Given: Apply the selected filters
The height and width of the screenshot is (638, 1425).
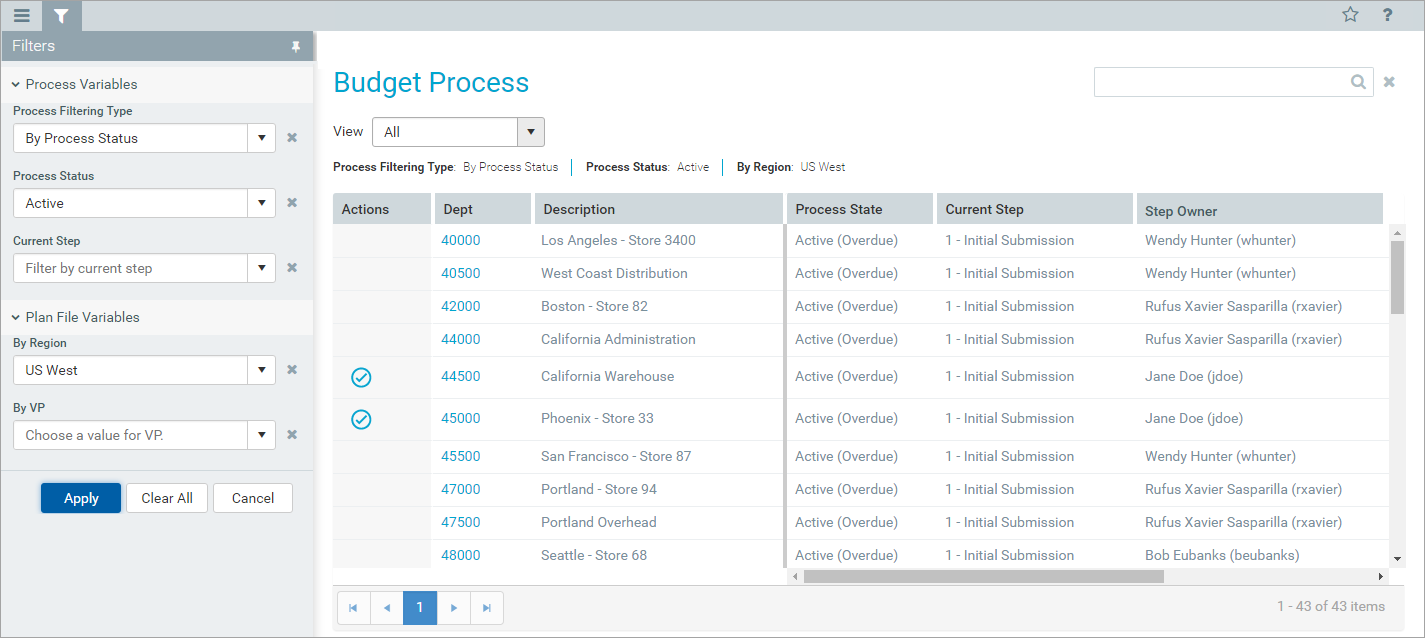Looking at the screenshot, I should point(81,498).
